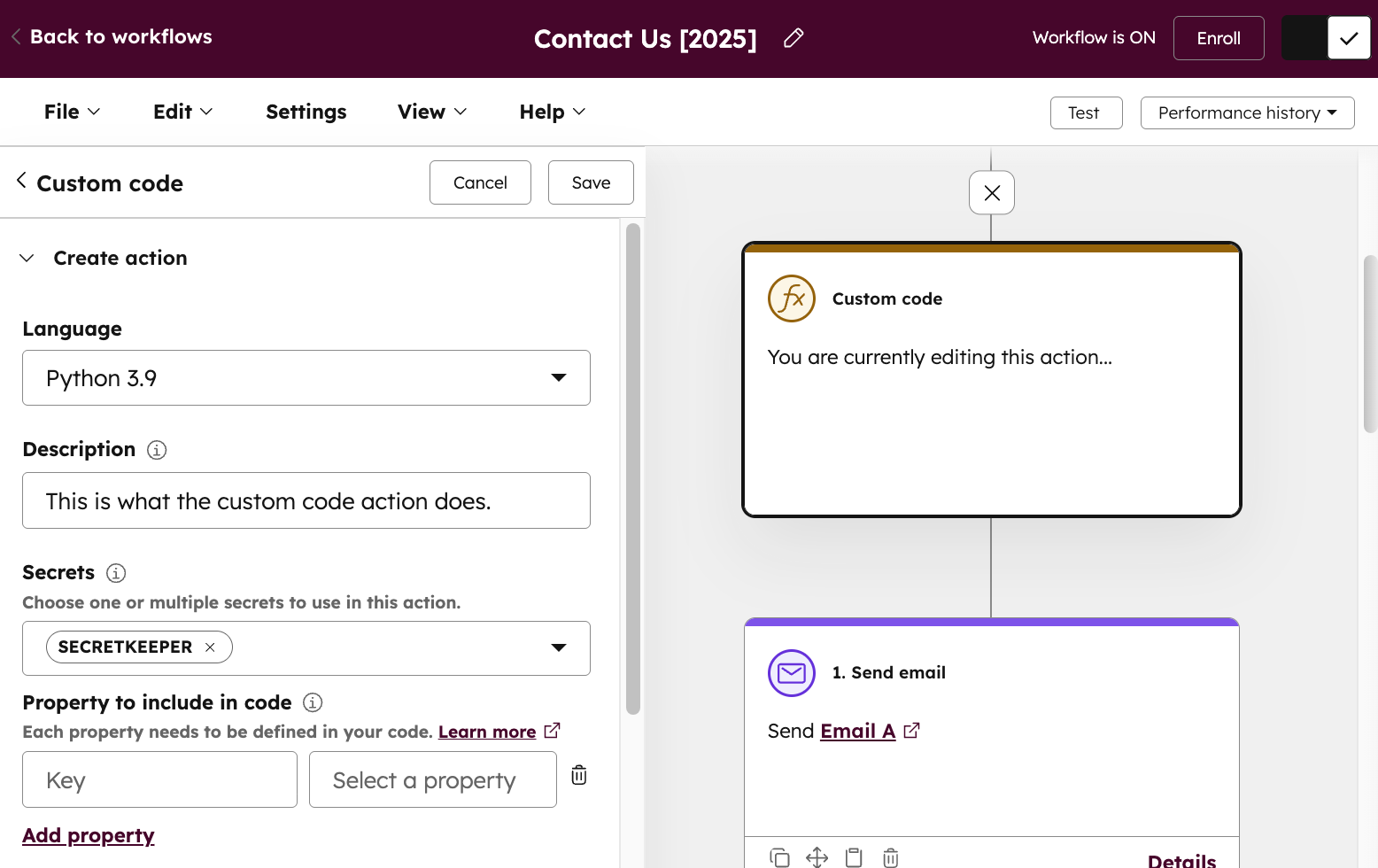The width and height of the screenshot is (1378, 868).
Task: Remove the SECRETKEEPER secret tag
Action: tap(210, 647)
